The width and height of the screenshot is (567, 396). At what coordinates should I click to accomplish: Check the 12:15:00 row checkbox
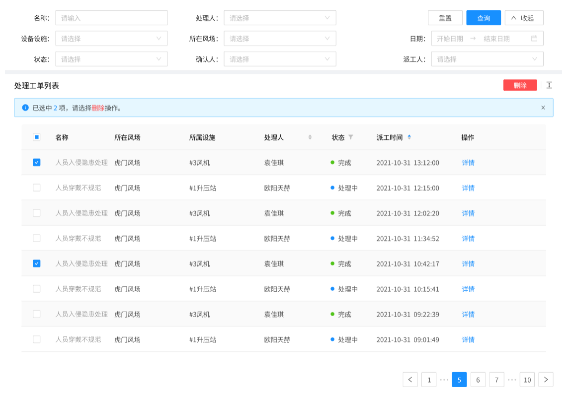37,188
